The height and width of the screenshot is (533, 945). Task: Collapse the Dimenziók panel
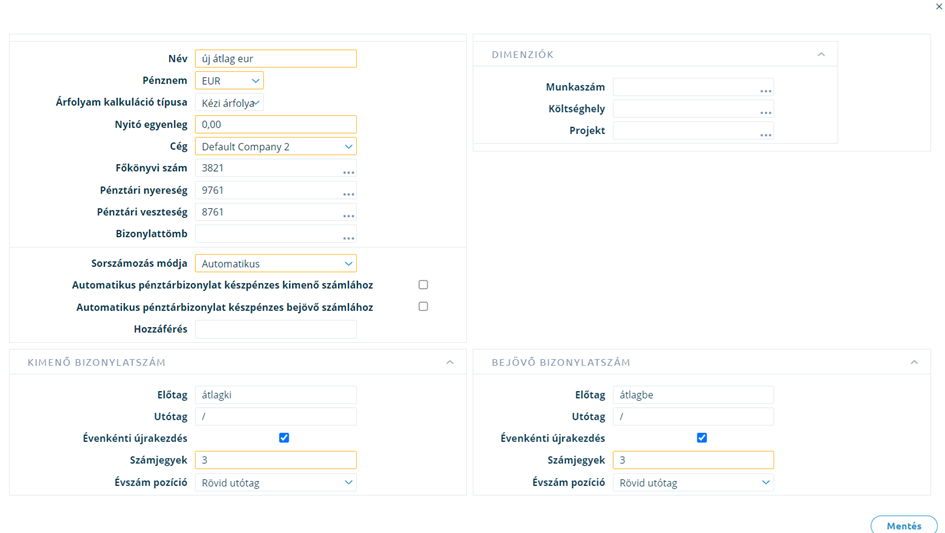pyautogui.click(x=821, y=54)
